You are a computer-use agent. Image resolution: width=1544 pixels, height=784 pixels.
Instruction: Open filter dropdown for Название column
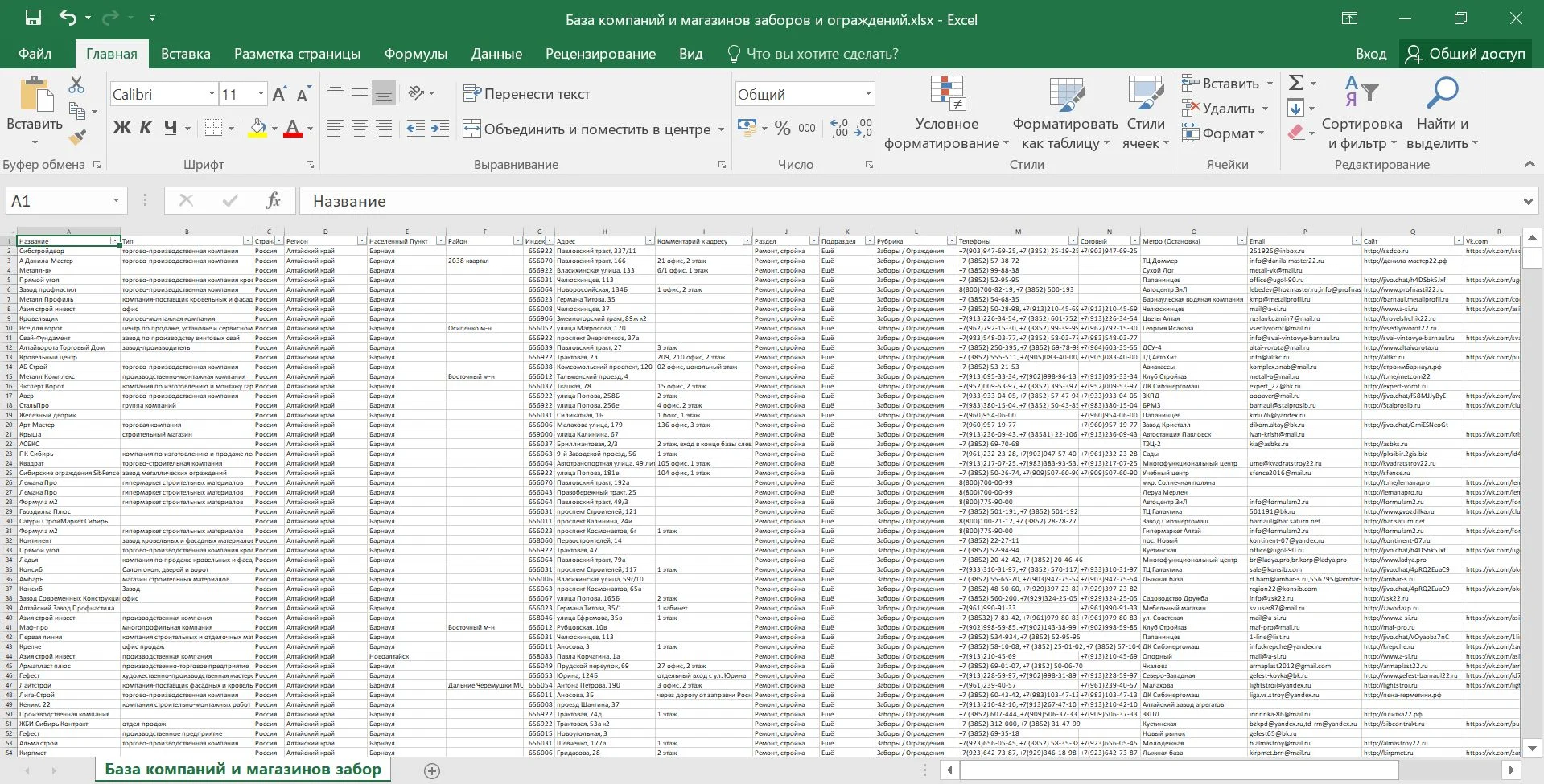[115, 241]
